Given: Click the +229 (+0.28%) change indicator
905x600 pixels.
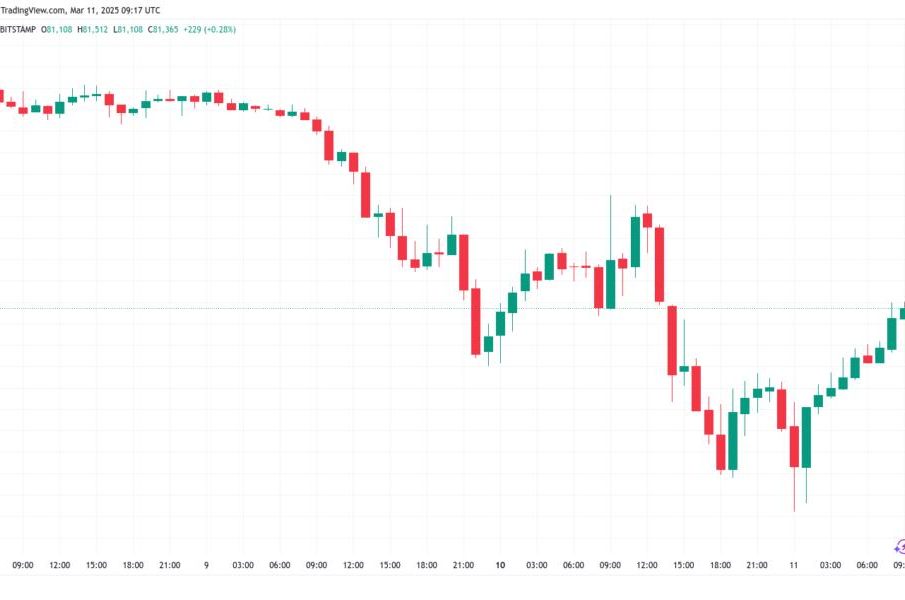Looking at the screenshot, I should point(210,29).
